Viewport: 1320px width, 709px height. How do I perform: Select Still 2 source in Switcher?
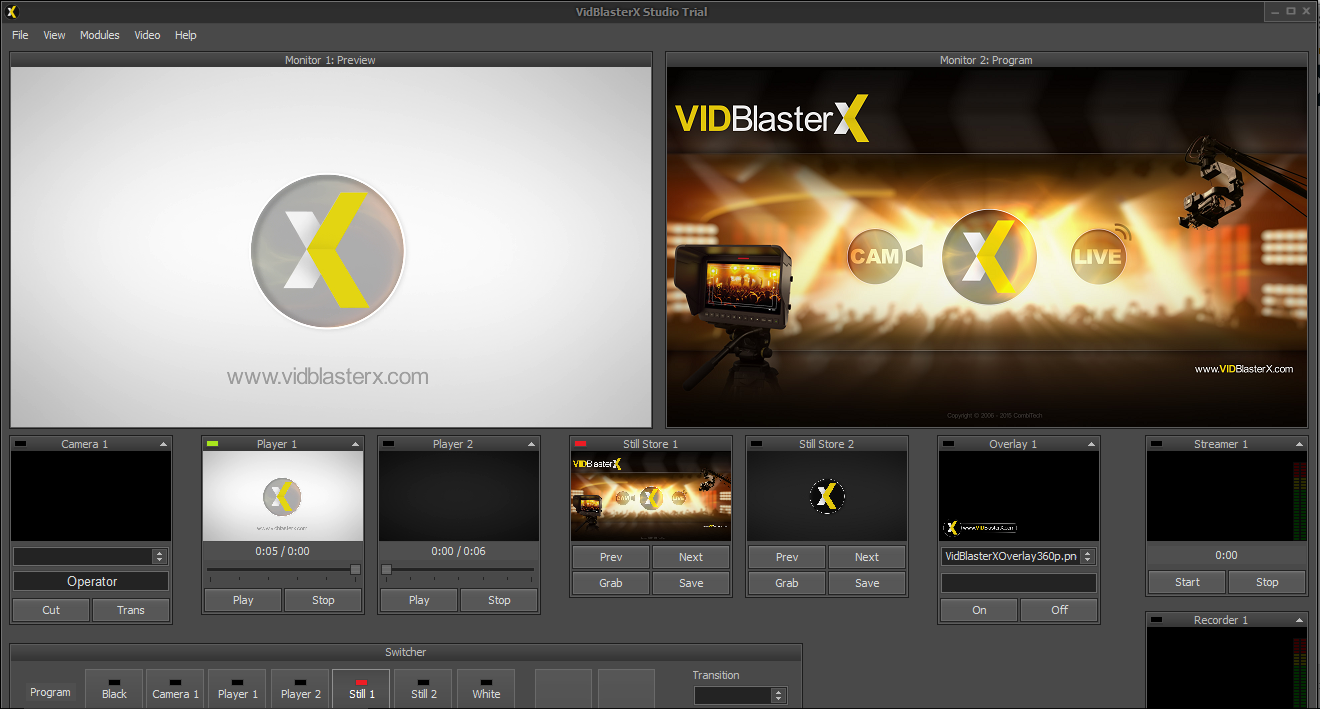click(424, 689)
